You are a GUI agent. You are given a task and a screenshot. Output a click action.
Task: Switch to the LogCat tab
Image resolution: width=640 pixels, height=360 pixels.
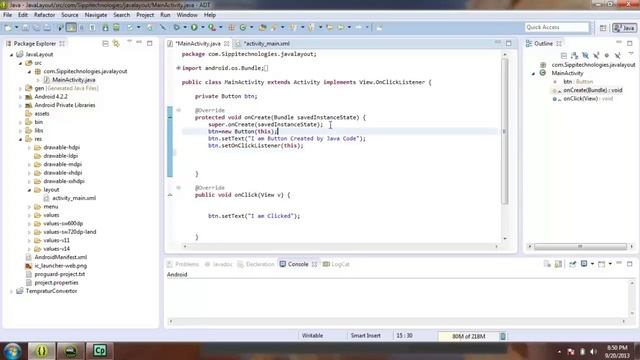(x=336, y=264)
